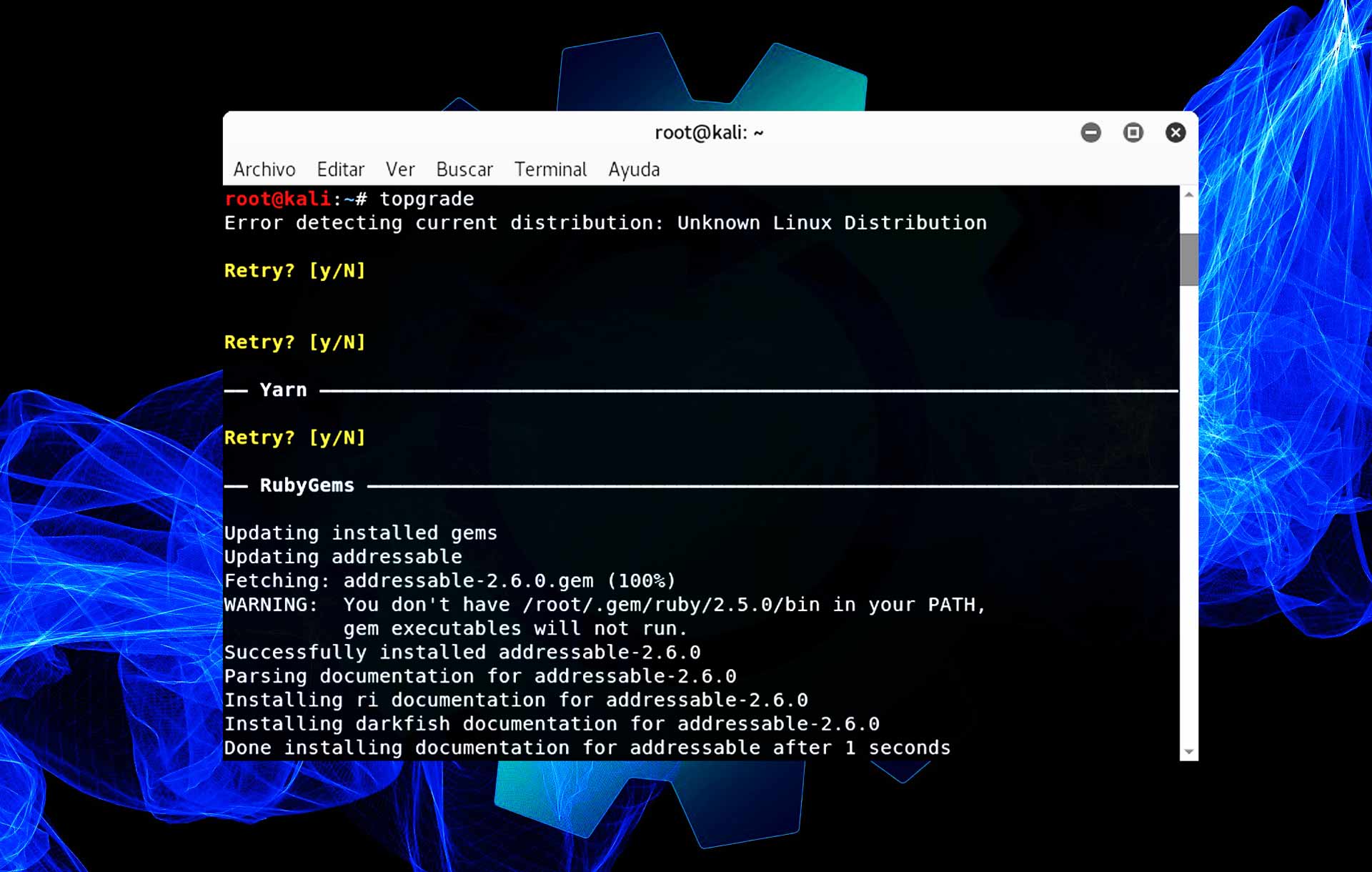This screenshot has width=1372, height=872.
Task: Click the scrollbar down arrow
Action: [x=1188, y=753]
